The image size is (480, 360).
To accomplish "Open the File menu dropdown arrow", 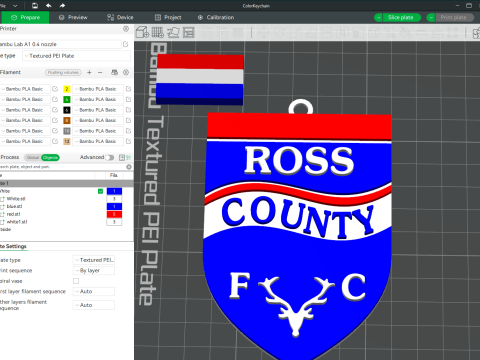I will [x=15, y=6].
